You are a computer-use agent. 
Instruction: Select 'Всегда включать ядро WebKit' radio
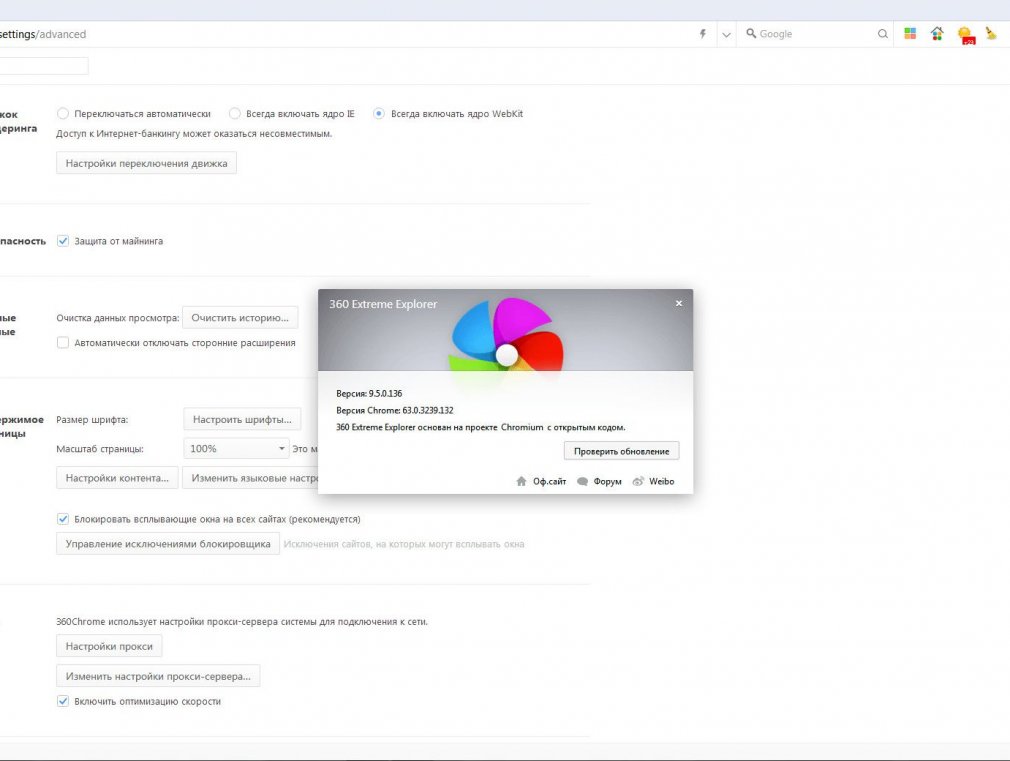point(379,113)
